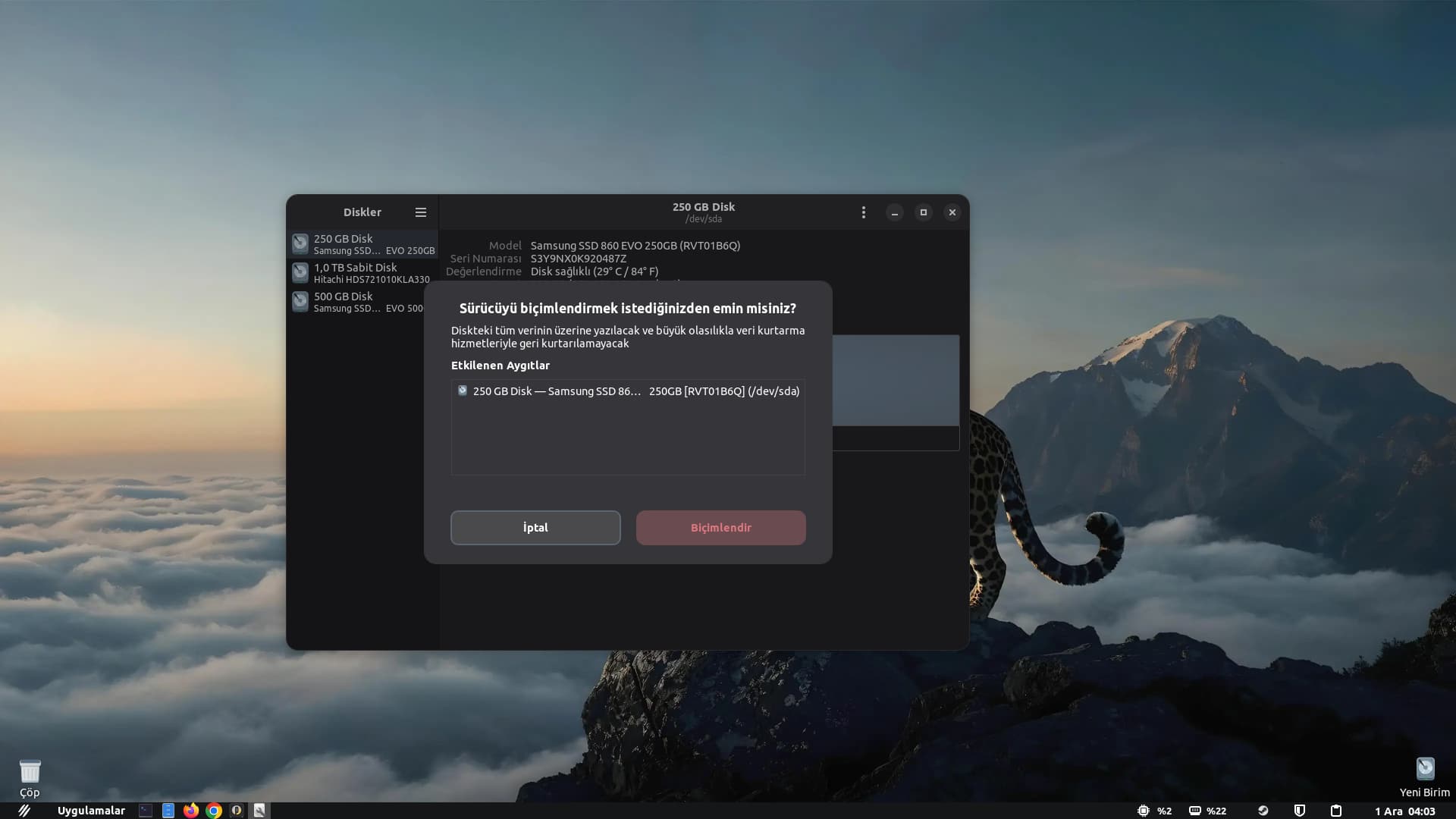Open the Uygulamalar applications menu
The width and height of the screenshot is (1456, 819).
click(91, 811)
